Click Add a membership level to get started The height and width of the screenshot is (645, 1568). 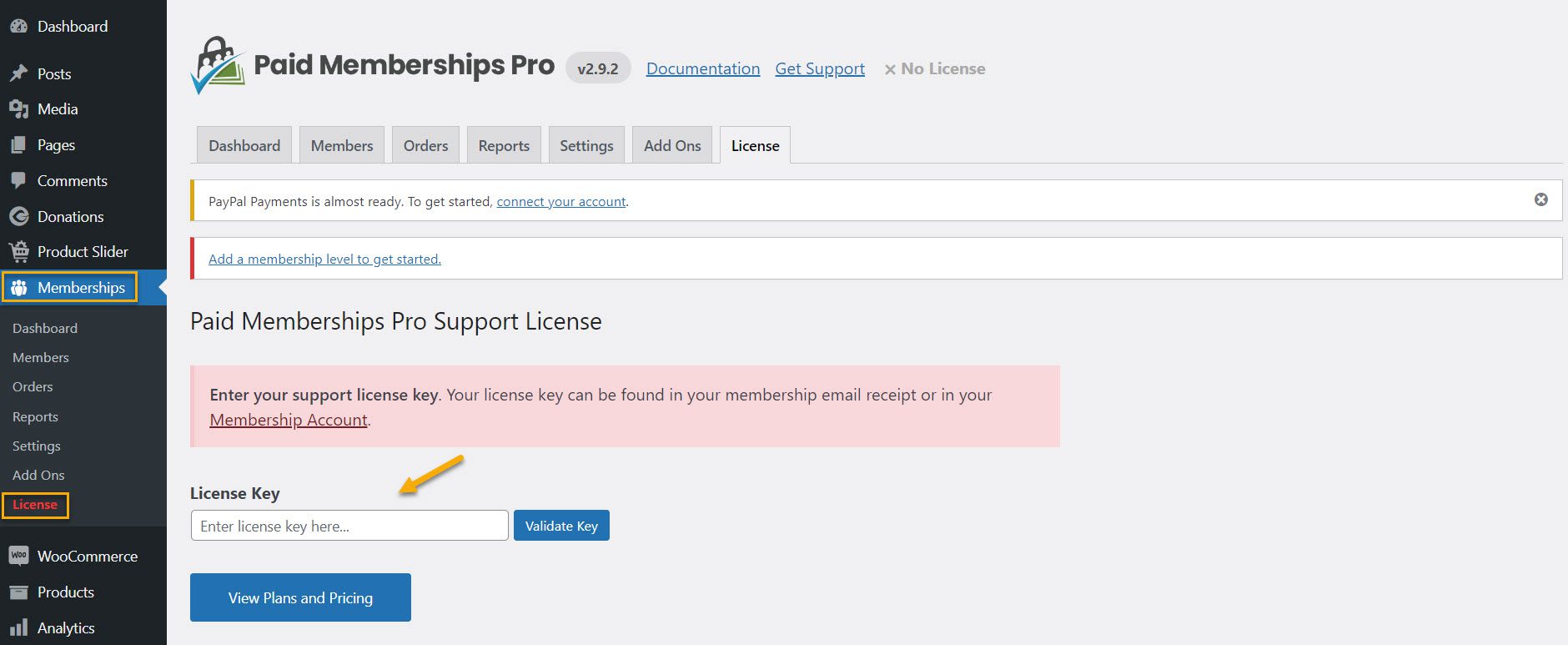[324, 259]
